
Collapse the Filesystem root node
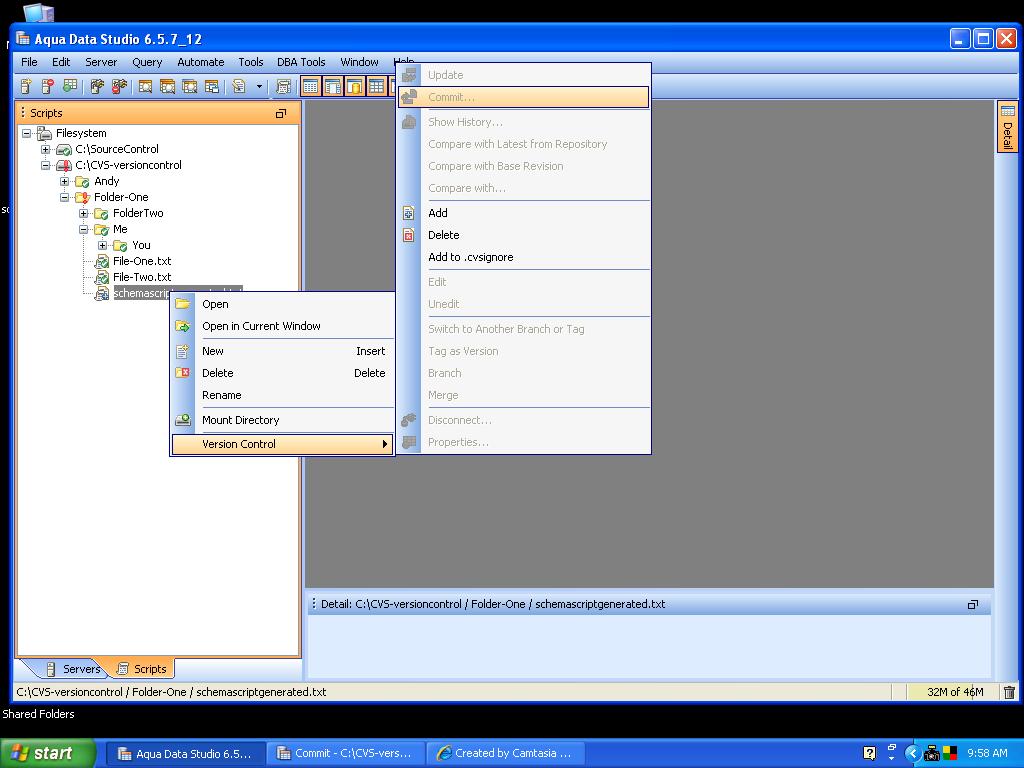pos(26,133)
